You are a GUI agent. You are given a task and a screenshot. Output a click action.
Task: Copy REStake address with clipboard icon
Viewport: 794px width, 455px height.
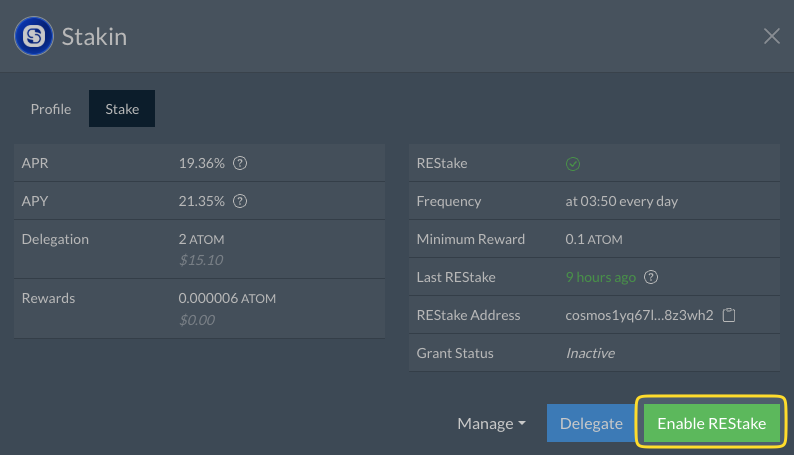pos(729,315)
